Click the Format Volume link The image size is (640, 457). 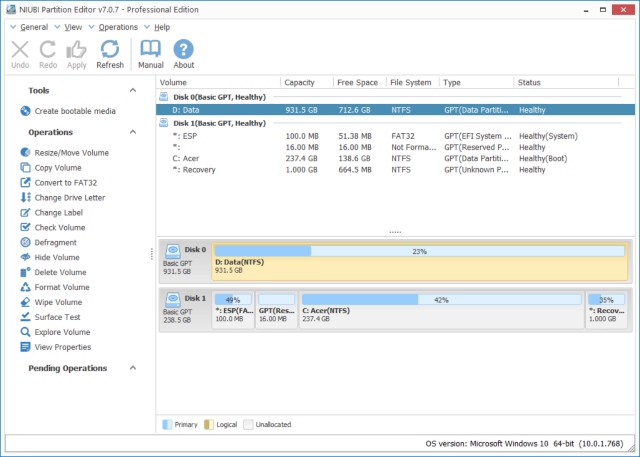coord(62,287)
